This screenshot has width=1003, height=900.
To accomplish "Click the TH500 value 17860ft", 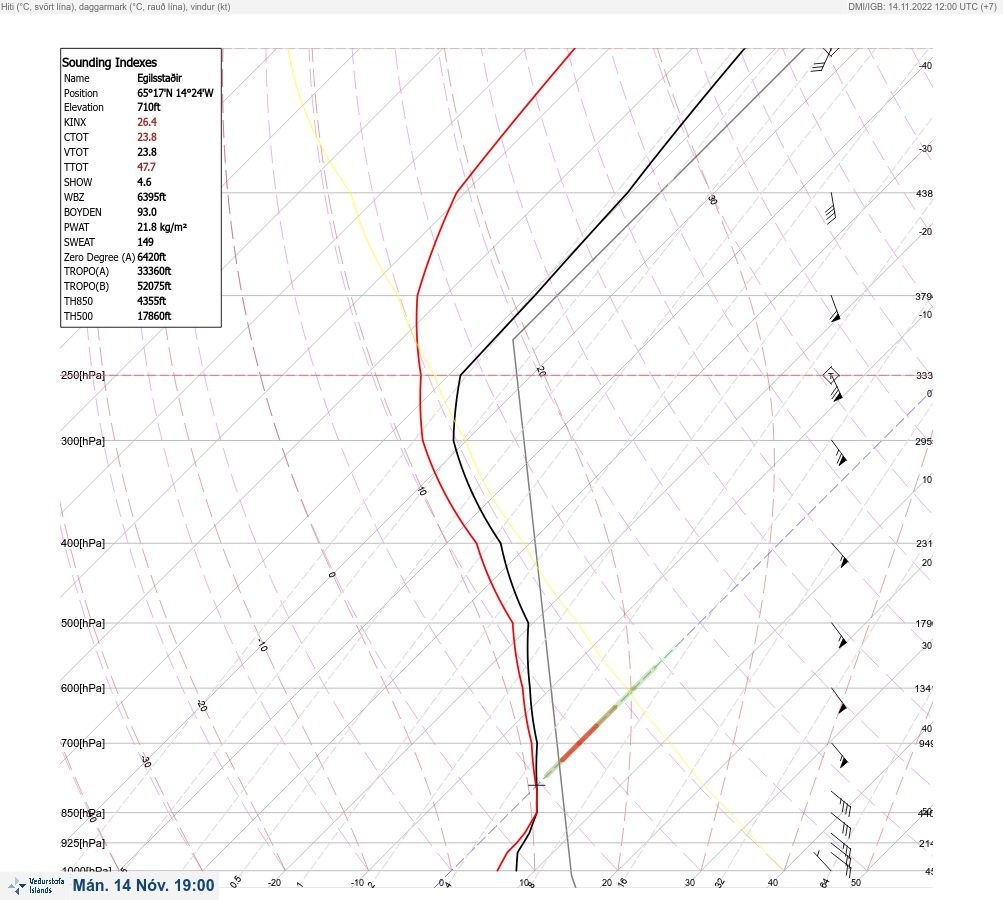I will point(154,316).
